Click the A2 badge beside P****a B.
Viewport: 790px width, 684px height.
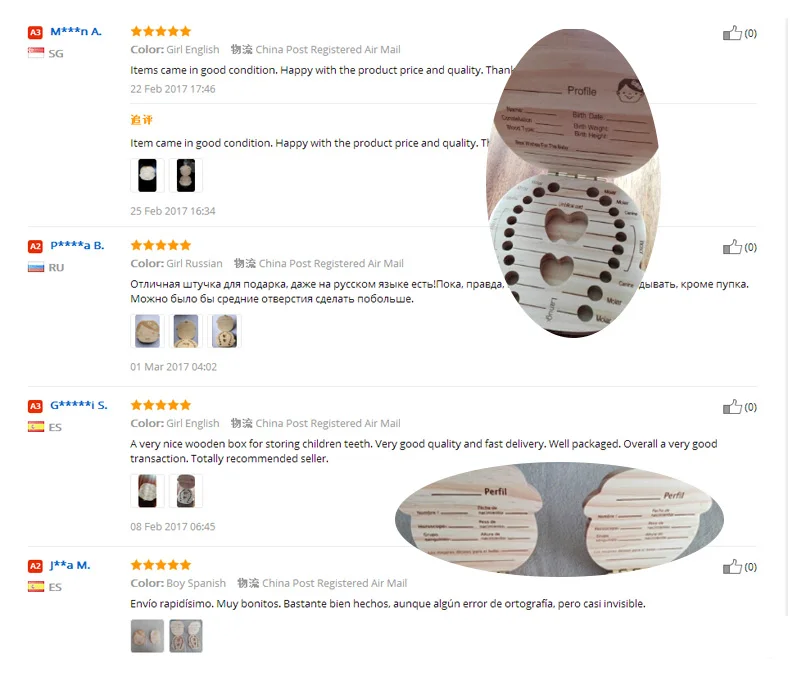click(35, 246)
